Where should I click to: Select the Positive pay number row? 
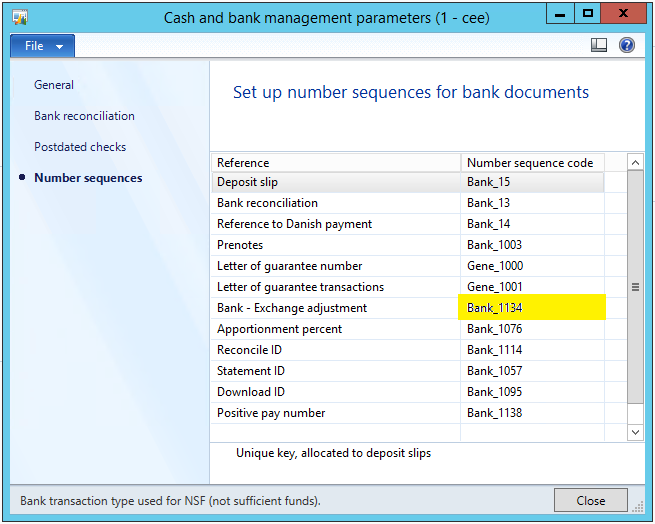click(x=335, y=413)
